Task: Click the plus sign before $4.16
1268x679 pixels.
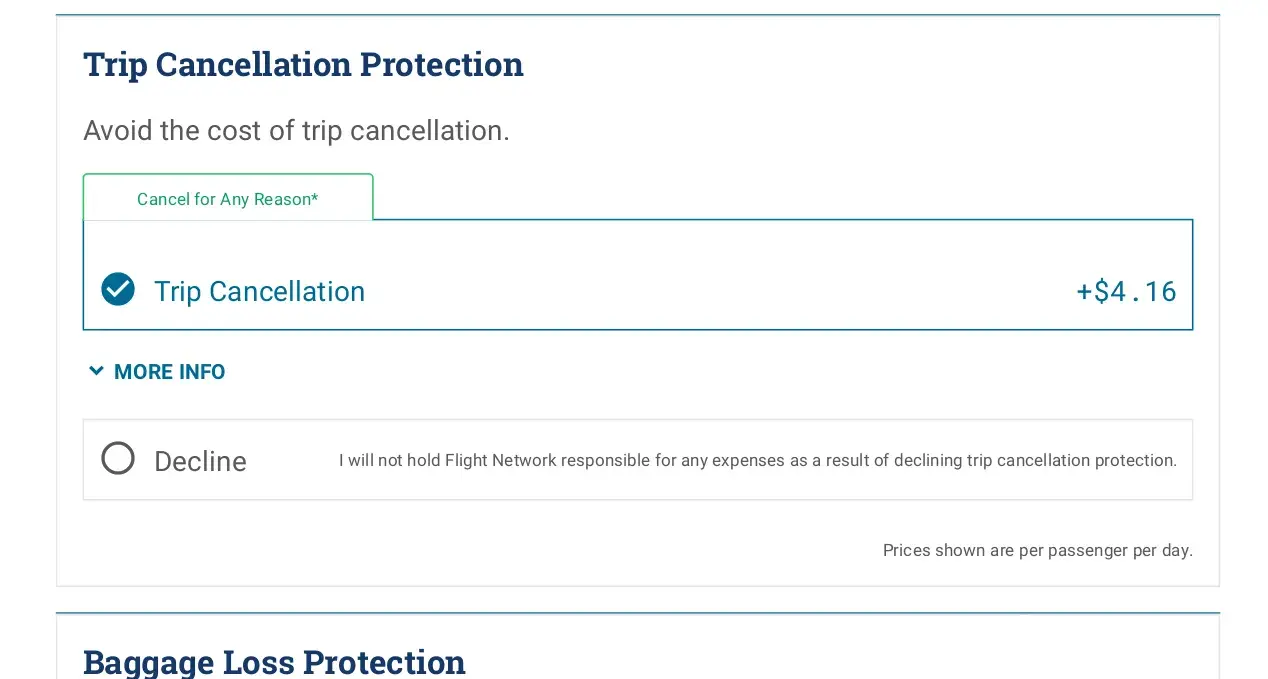Action: (x=1084, y=291)
